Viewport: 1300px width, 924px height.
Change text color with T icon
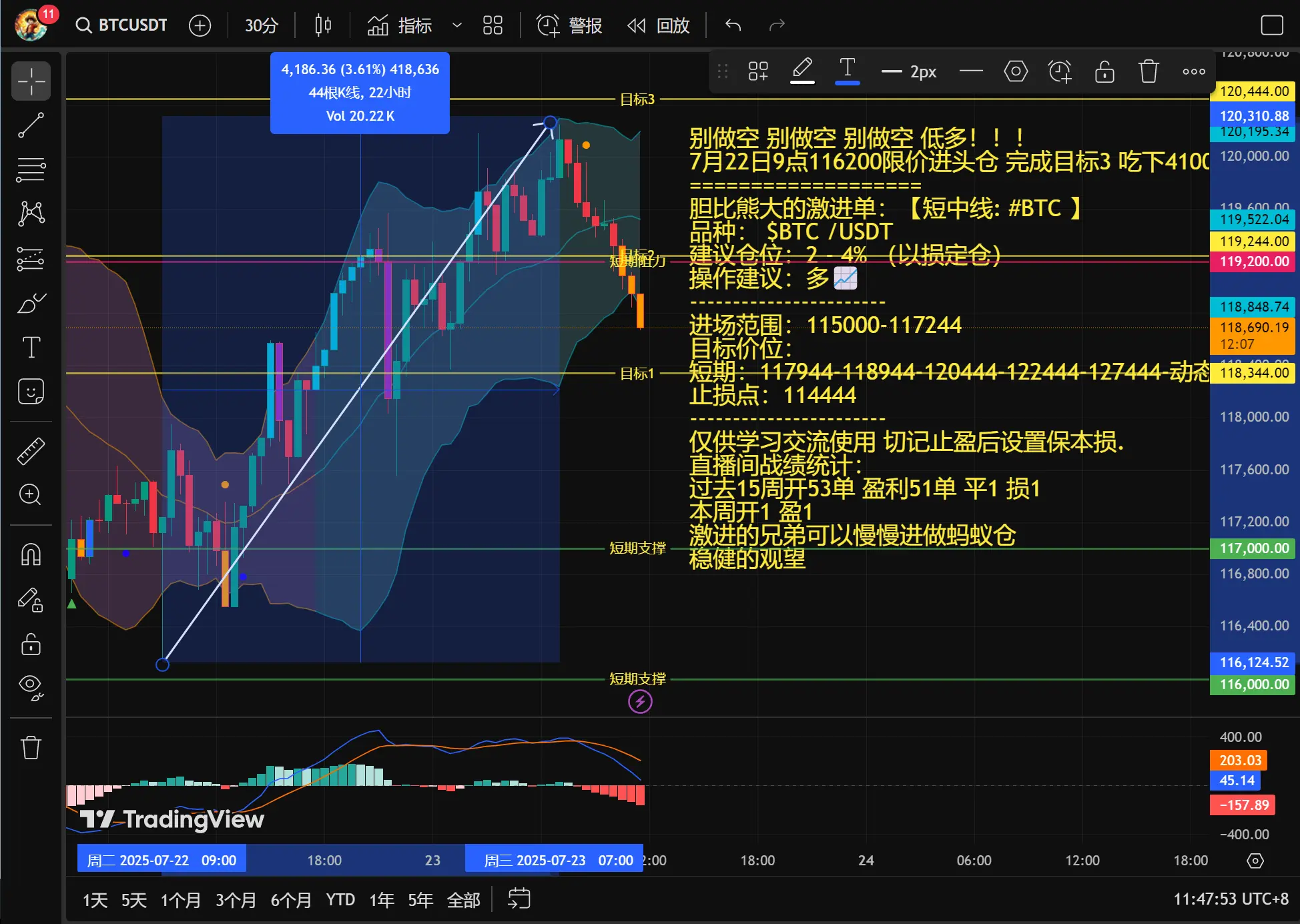[x=848, y=71]
